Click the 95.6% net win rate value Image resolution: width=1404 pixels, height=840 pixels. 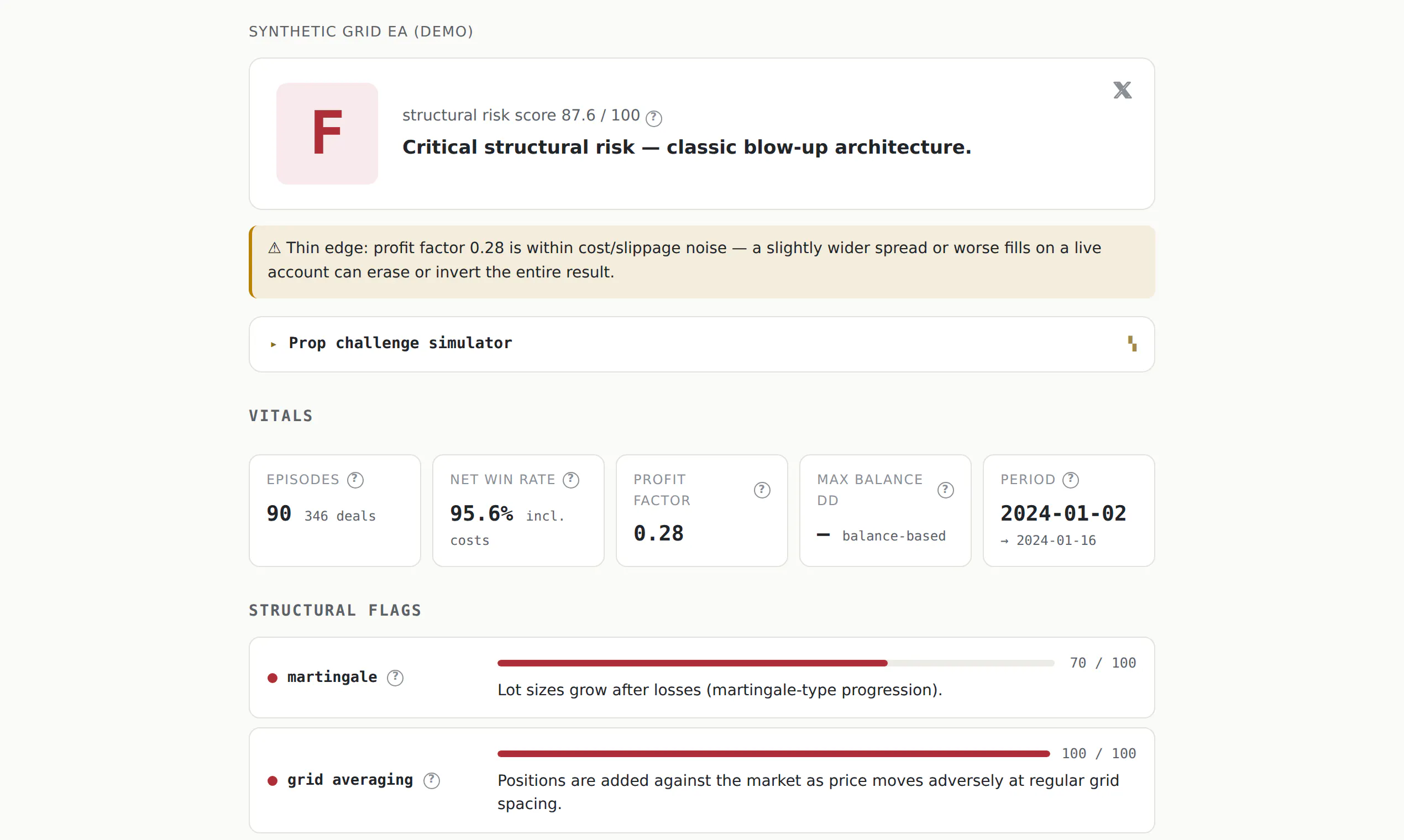pos(482,513)
